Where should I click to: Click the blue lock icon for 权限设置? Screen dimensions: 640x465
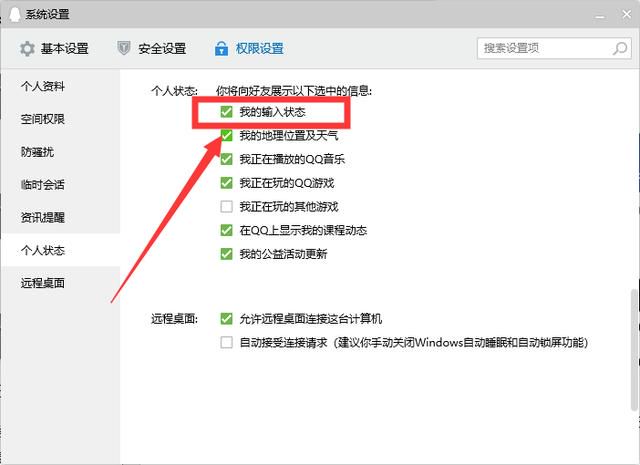coord(221,48)
